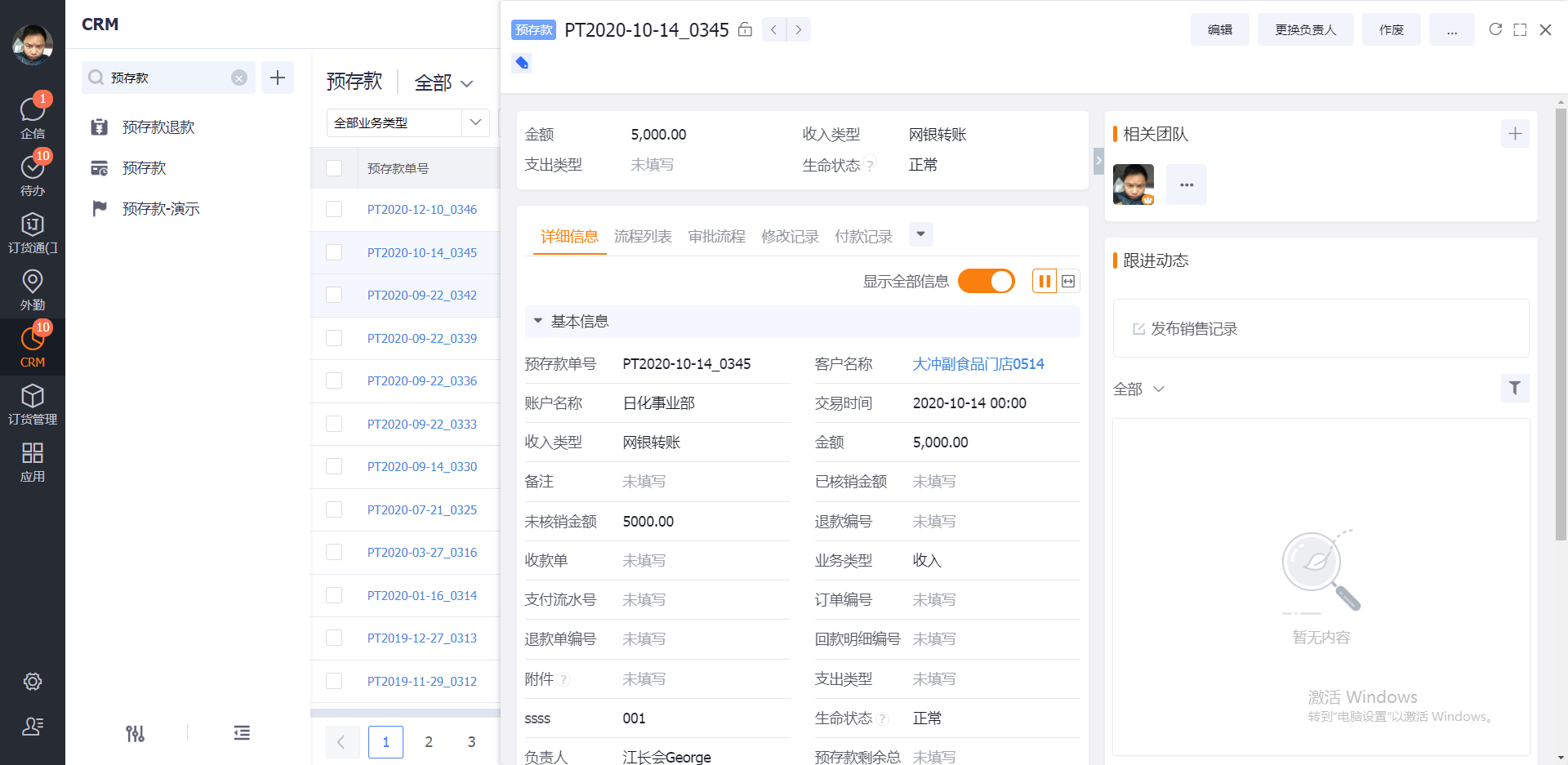Add a team member with plus icon
The width and height of the screenshot is (1568, 765).
1514,134
